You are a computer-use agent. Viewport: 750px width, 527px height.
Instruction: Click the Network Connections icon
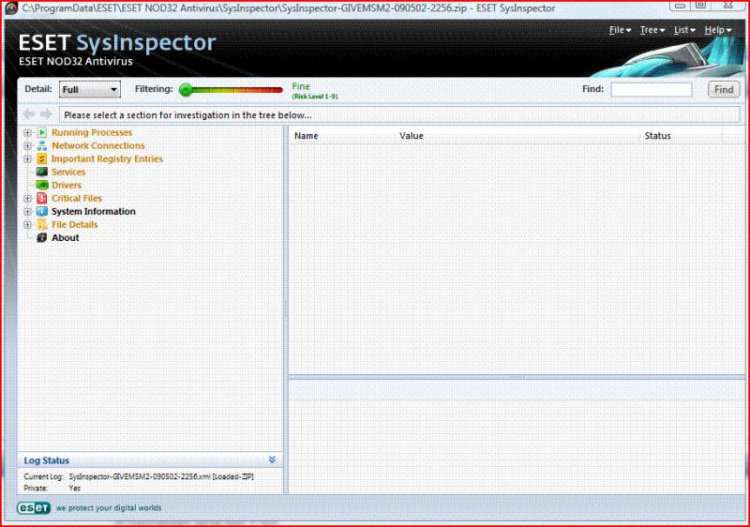click(42, 145)
